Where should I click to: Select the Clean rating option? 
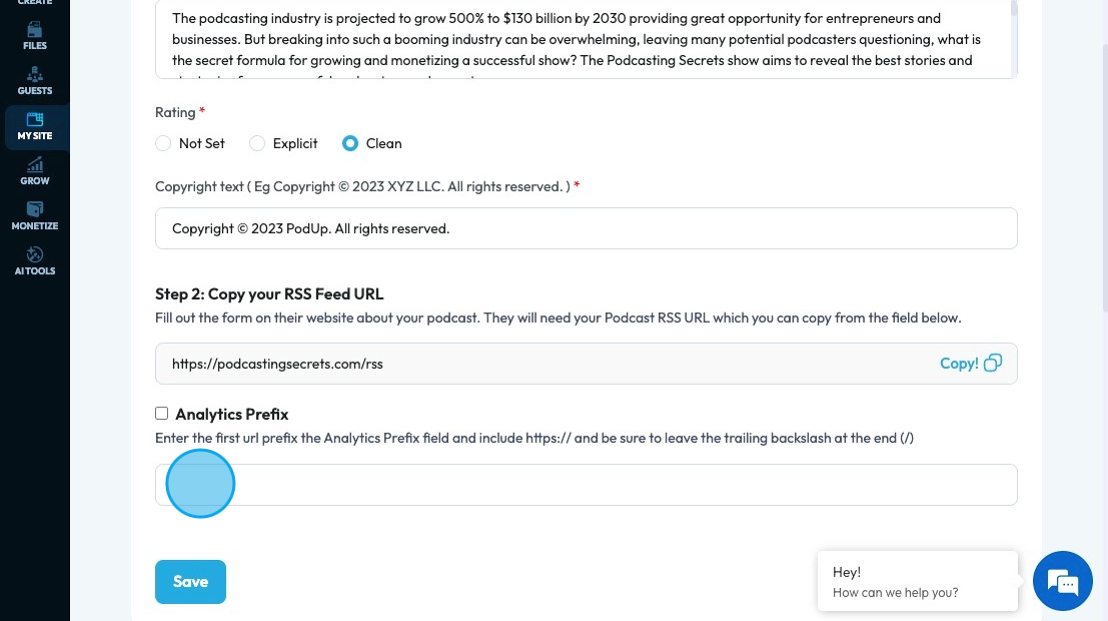350,144
